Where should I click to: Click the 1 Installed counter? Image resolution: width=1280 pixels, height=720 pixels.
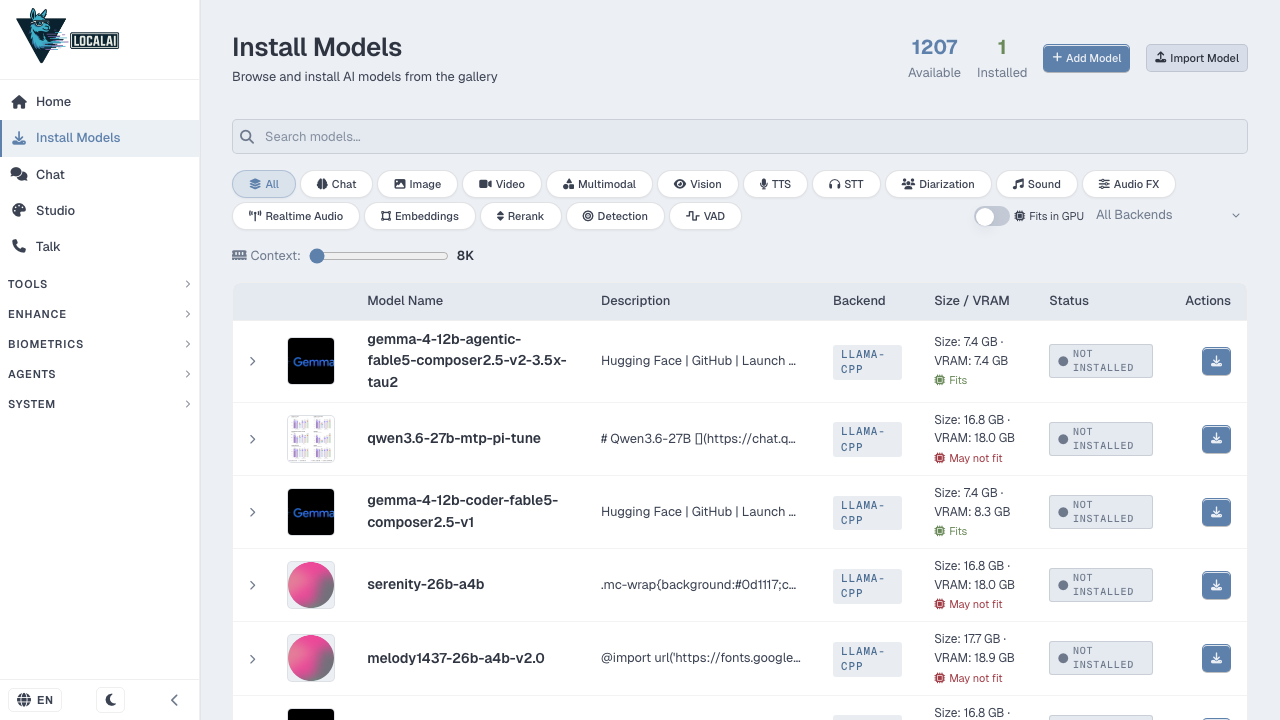tap(1002, 58)
